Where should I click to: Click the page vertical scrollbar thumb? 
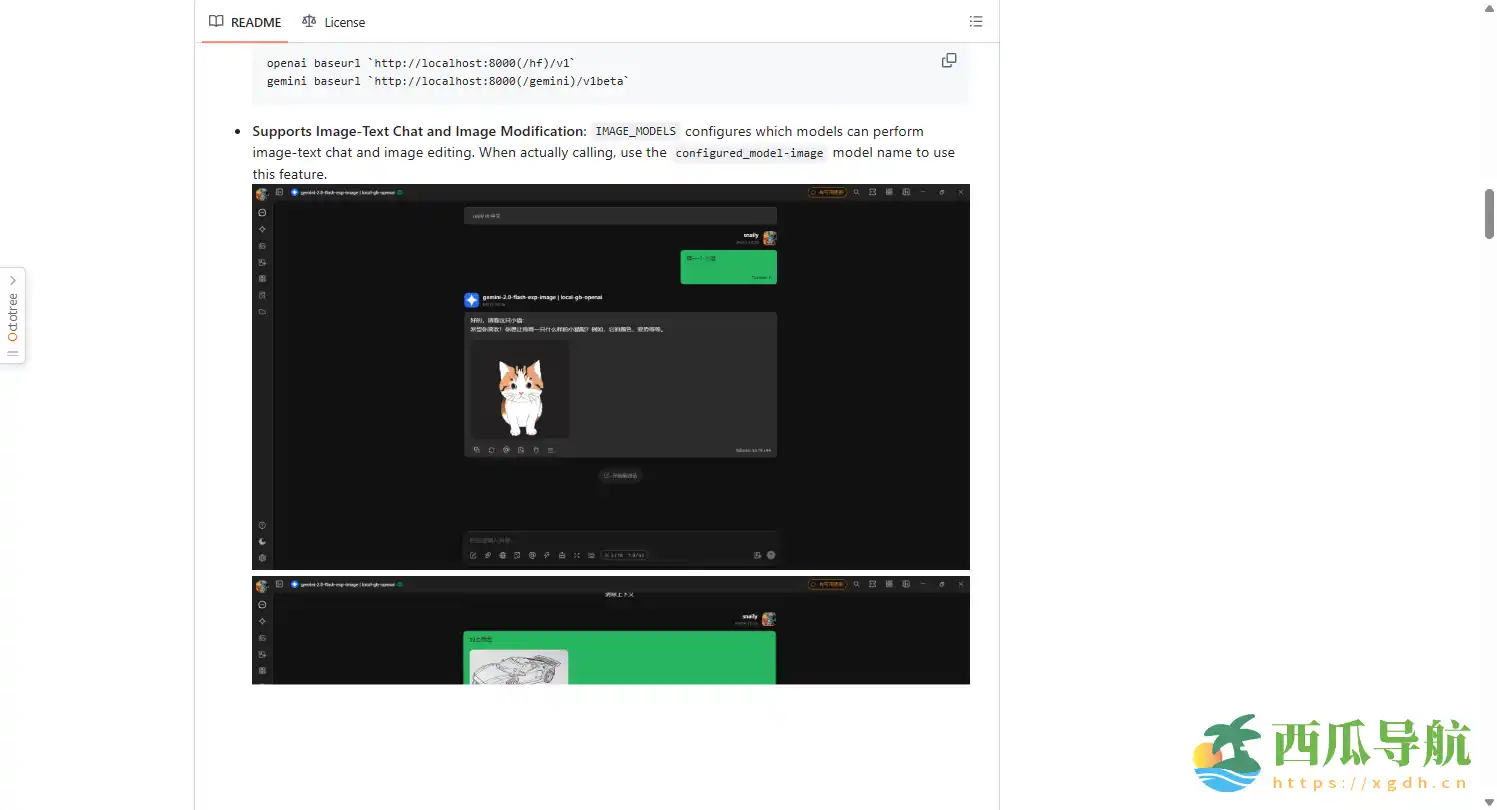click(x=1489, y=213)
